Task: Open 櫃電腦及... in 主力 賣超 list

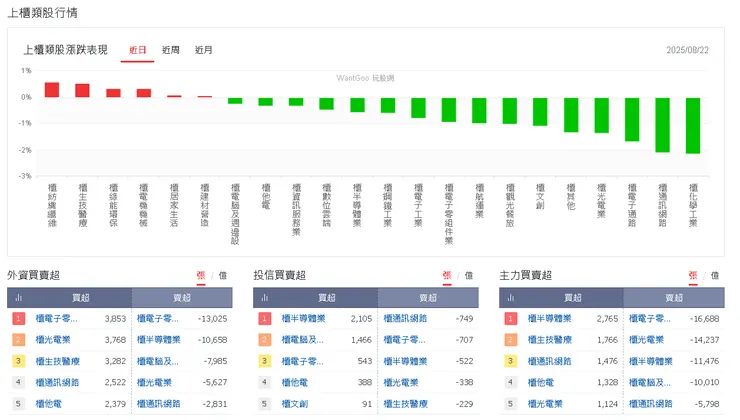Action: click(x=649, y=382)
